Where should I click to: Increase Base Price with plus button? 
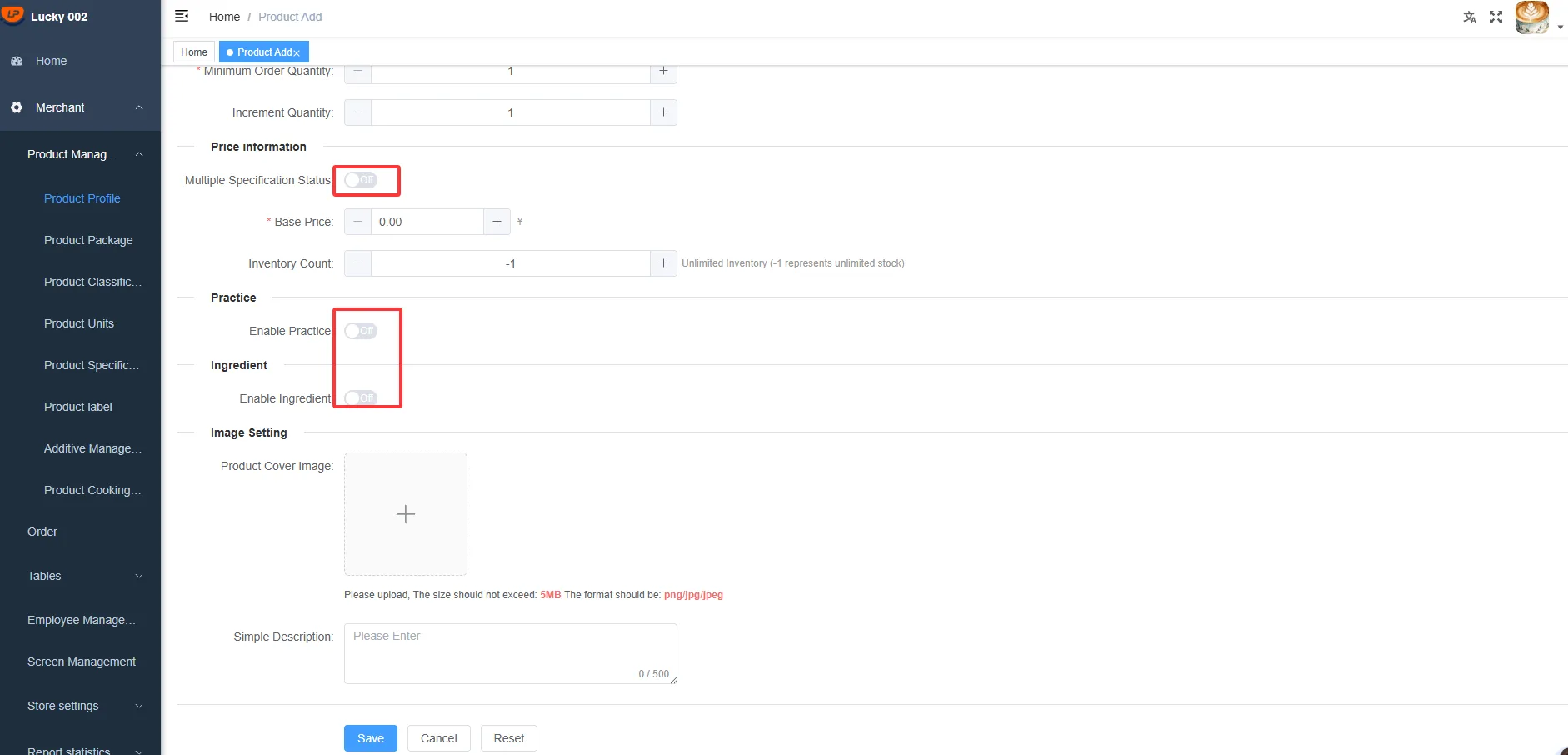click(497, 222)
